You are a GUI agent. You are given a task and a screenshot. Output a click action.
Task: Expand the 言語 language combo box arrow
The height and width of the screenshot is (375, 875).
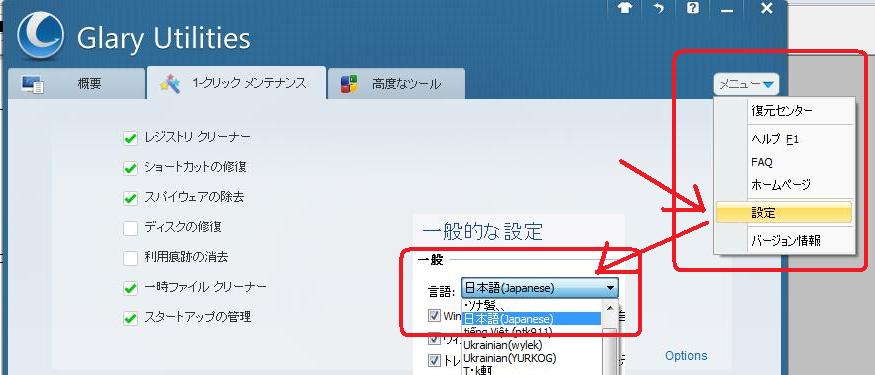click(x=610, y=289)
